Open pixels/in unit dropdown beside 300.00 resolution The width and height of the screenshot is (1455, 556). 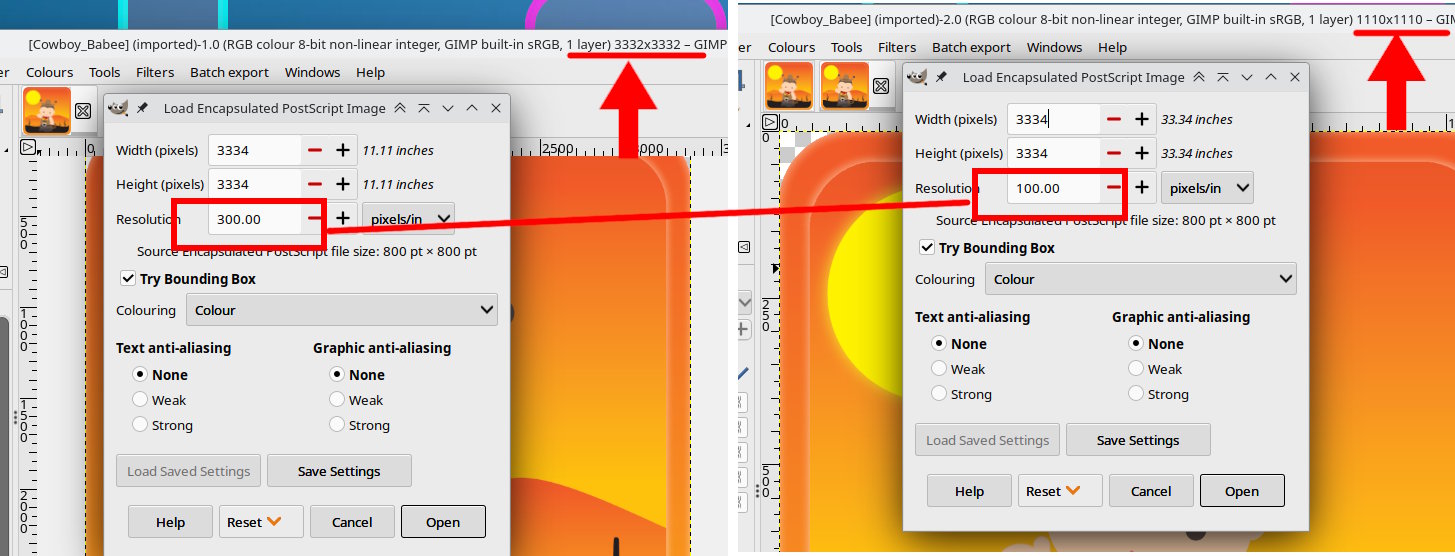(x=408, y=219)
